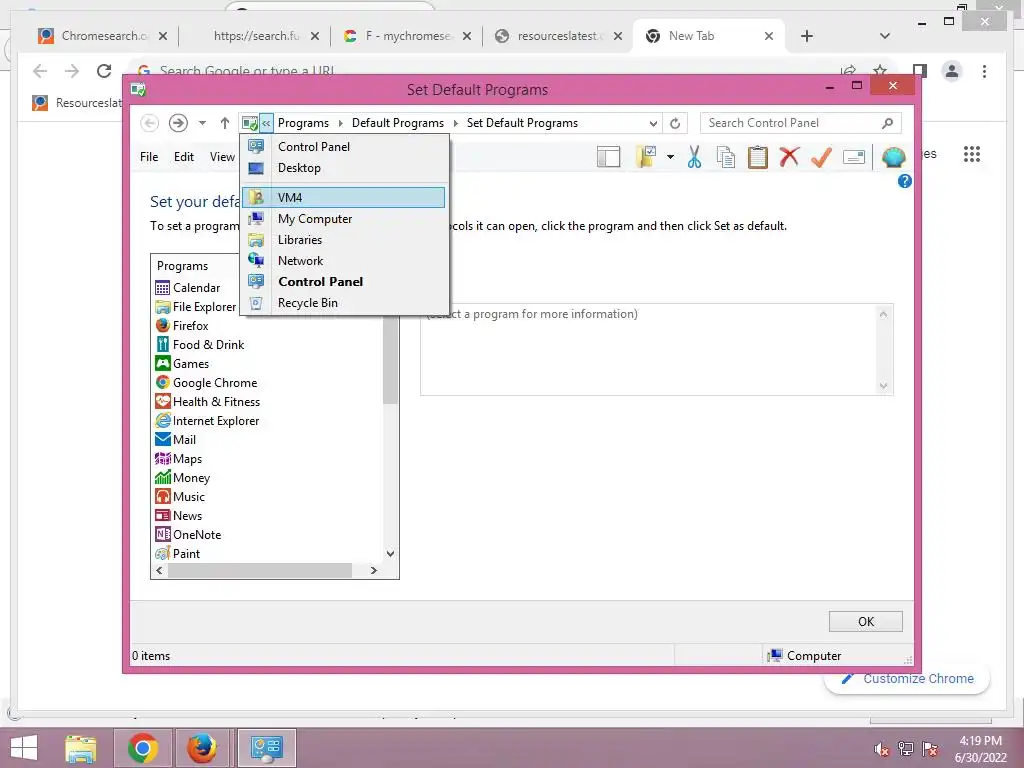This screenshot has height=768, width=1024.
Task: Select OneNote in the Programs list
Action: (189, 534)
